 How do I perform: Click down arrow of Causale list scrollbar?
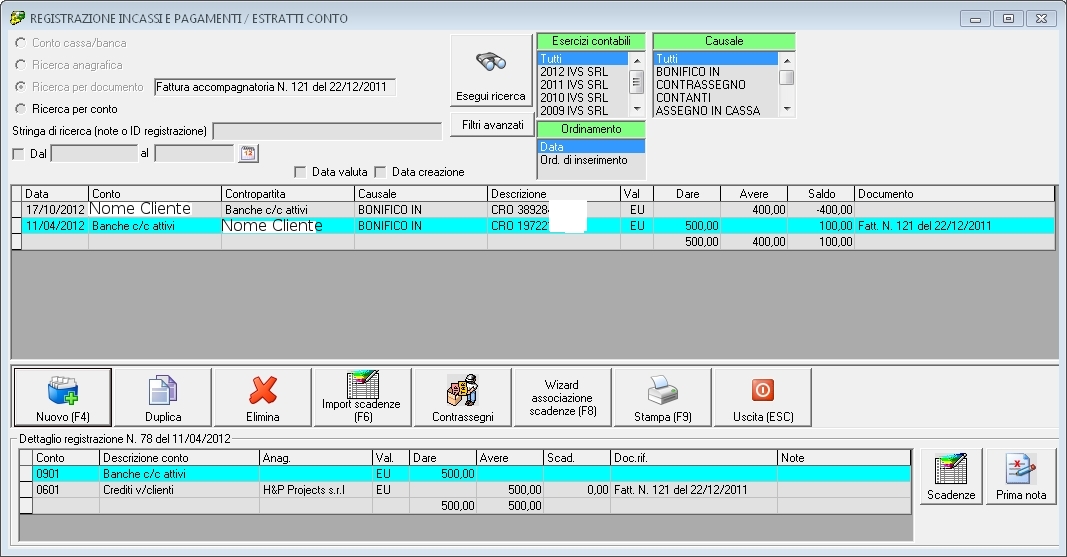coord(787,109)
